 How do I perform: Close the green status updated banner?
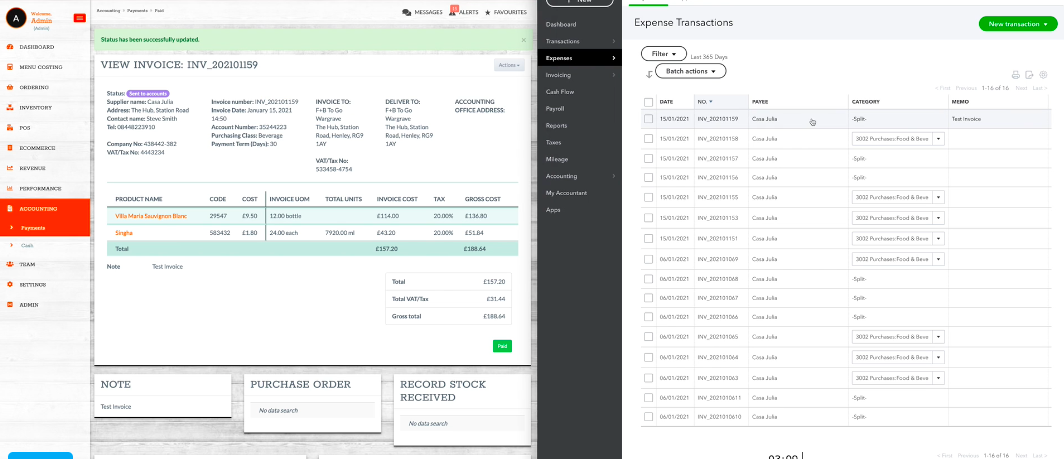[x=523, y=40]
